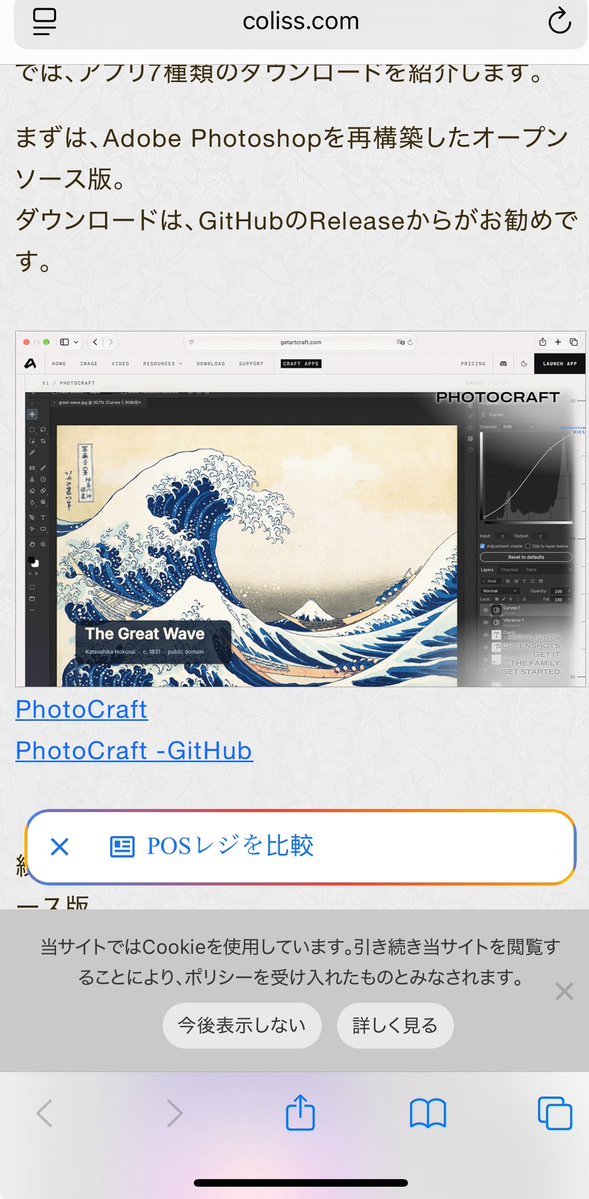
Task: Close the POSレジを比較 ad banner
Action: 60,846
